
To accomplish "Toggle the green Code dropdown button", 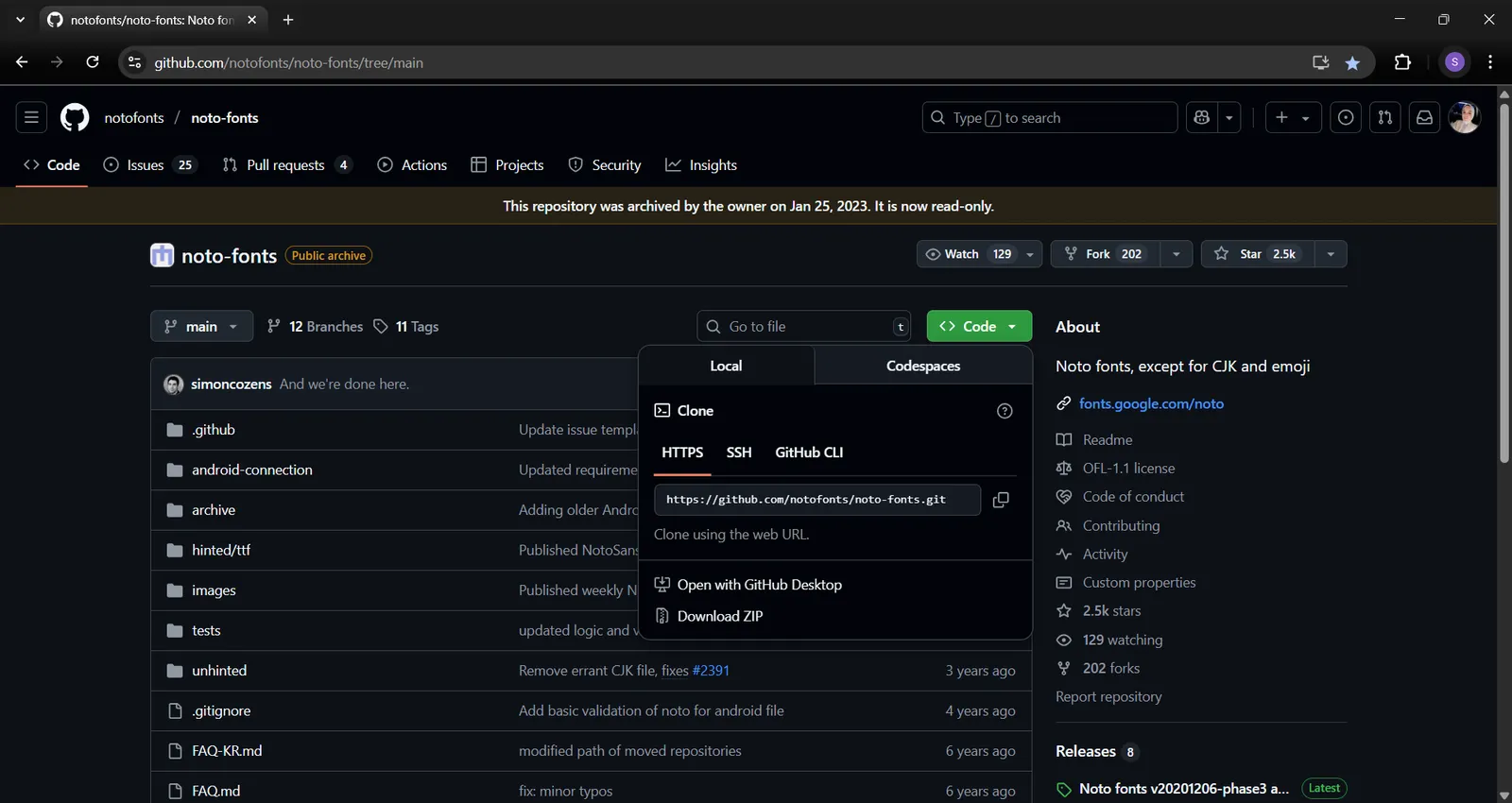I will click(979, 326).
